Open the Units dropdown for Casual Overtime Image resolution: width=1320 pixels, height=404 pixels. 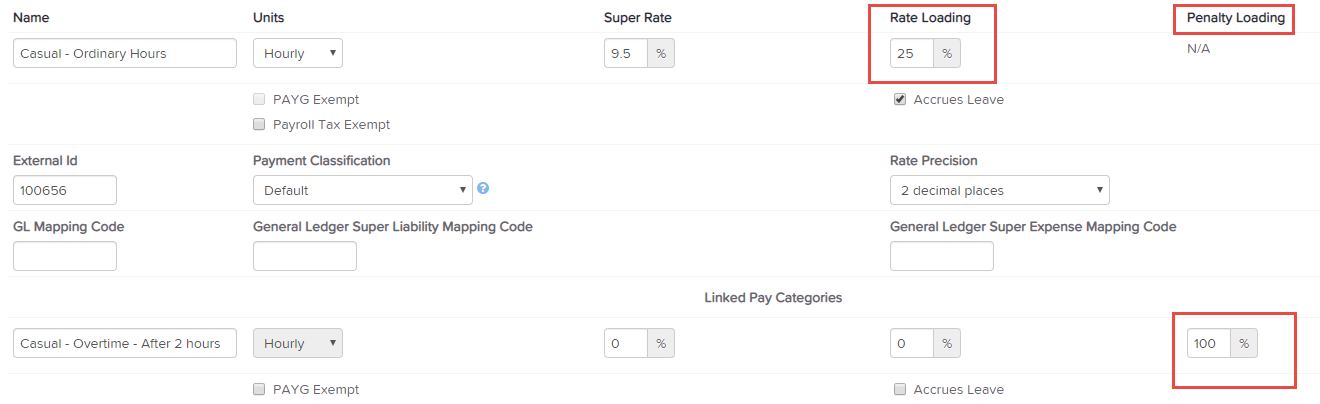tap(298, 343)
